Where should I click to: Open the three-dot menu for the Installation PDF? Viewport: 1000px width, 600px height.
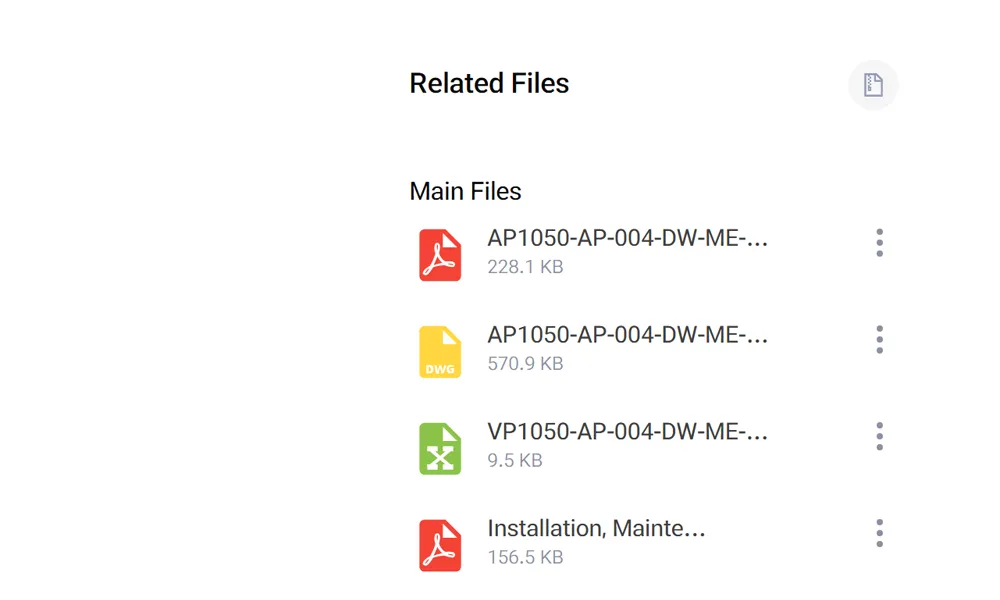pos(879,534)
